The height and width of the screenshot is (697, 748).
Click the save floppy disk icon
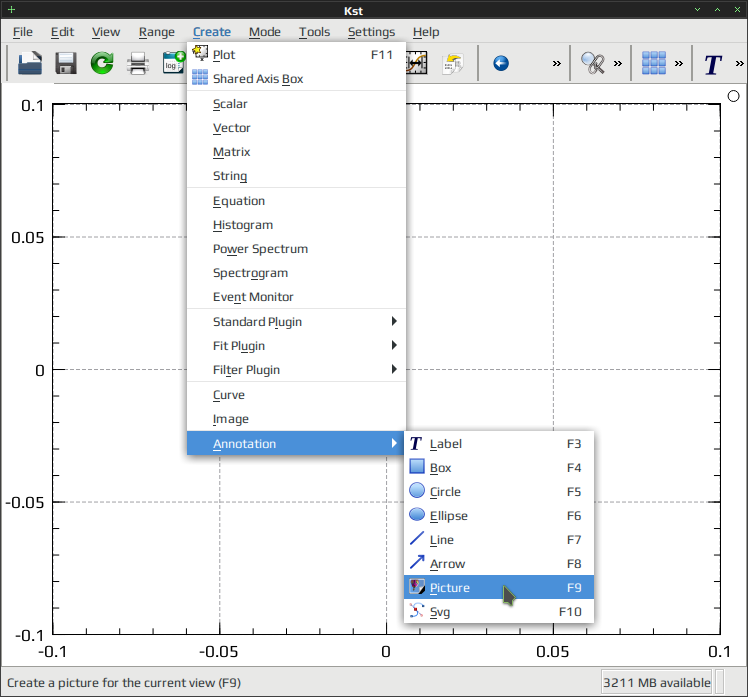coord(66,63)
